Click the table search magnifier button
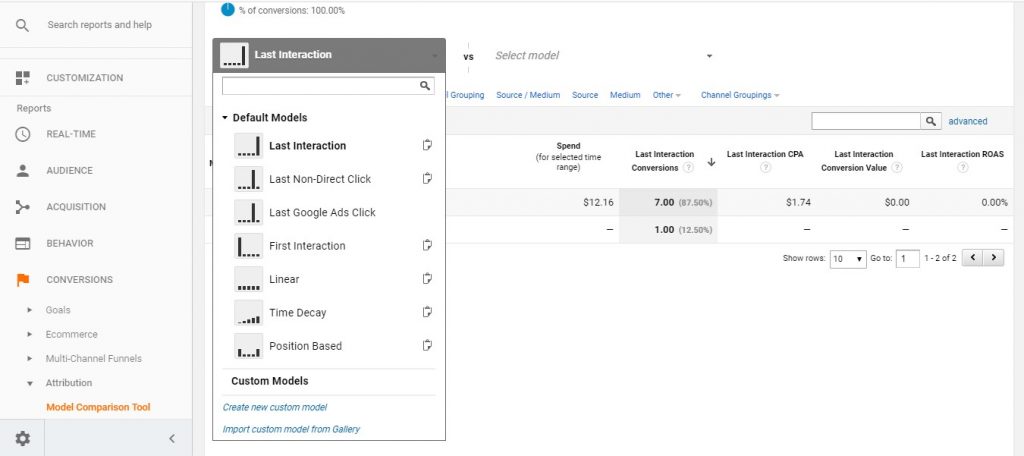 pos(931,121)
